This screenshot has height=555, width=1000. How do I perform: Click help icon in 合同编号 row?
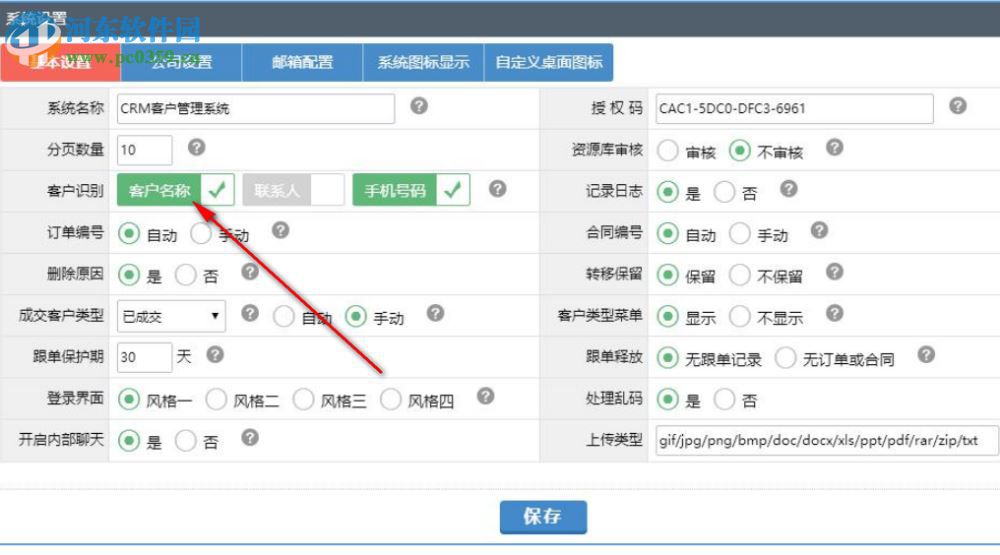(820, 230)
